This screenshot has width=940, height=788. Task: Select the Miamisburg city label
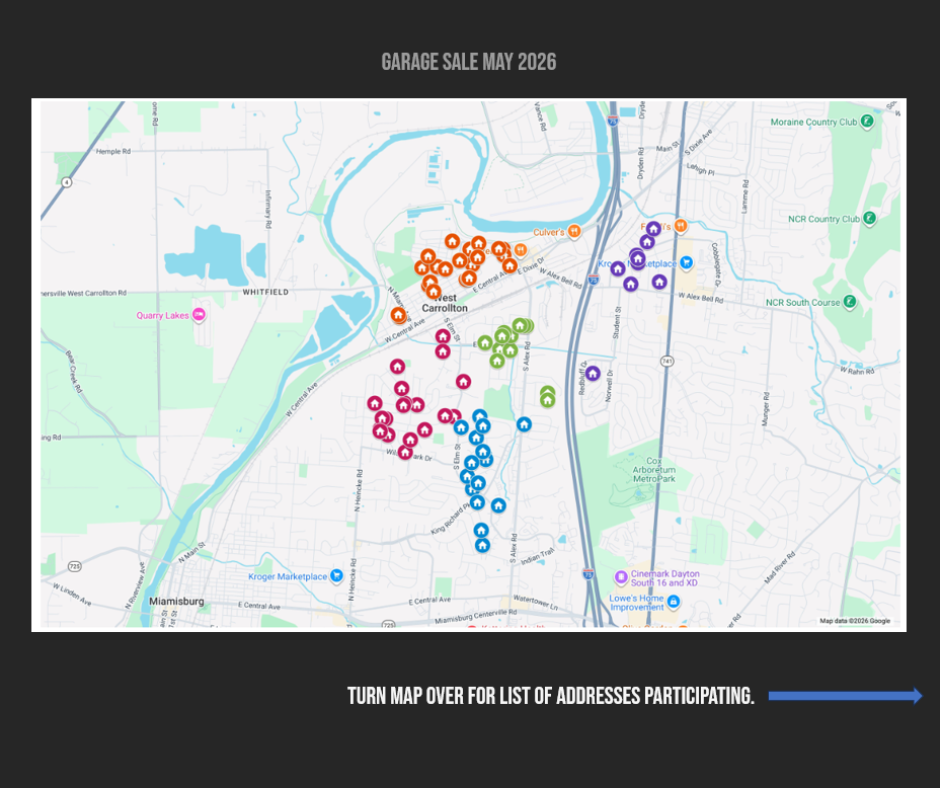[x=175, y=602]
